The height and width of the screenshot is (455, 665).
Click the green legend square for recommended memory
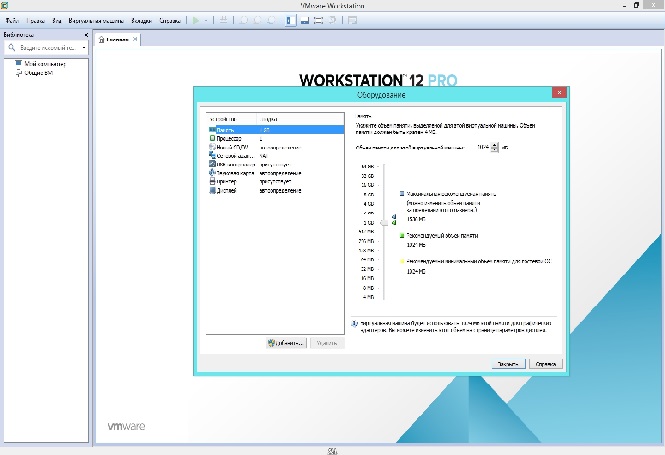click(x=402, y=235)
